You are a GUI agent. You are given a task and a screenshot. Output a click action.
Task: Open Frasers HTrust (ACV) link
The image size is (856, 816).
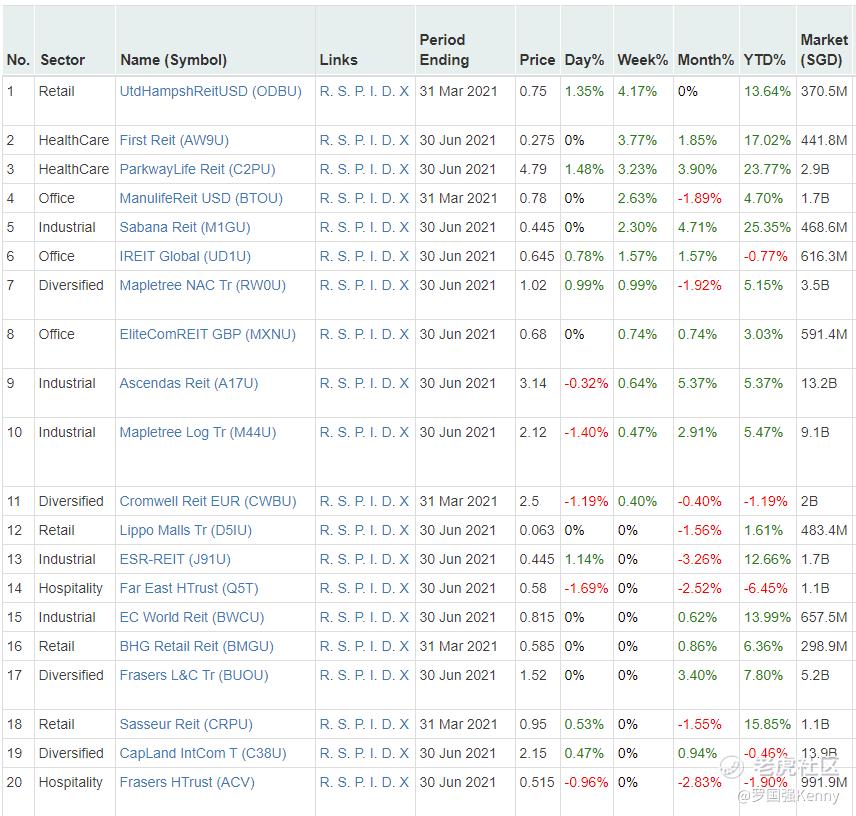(187, 782)
